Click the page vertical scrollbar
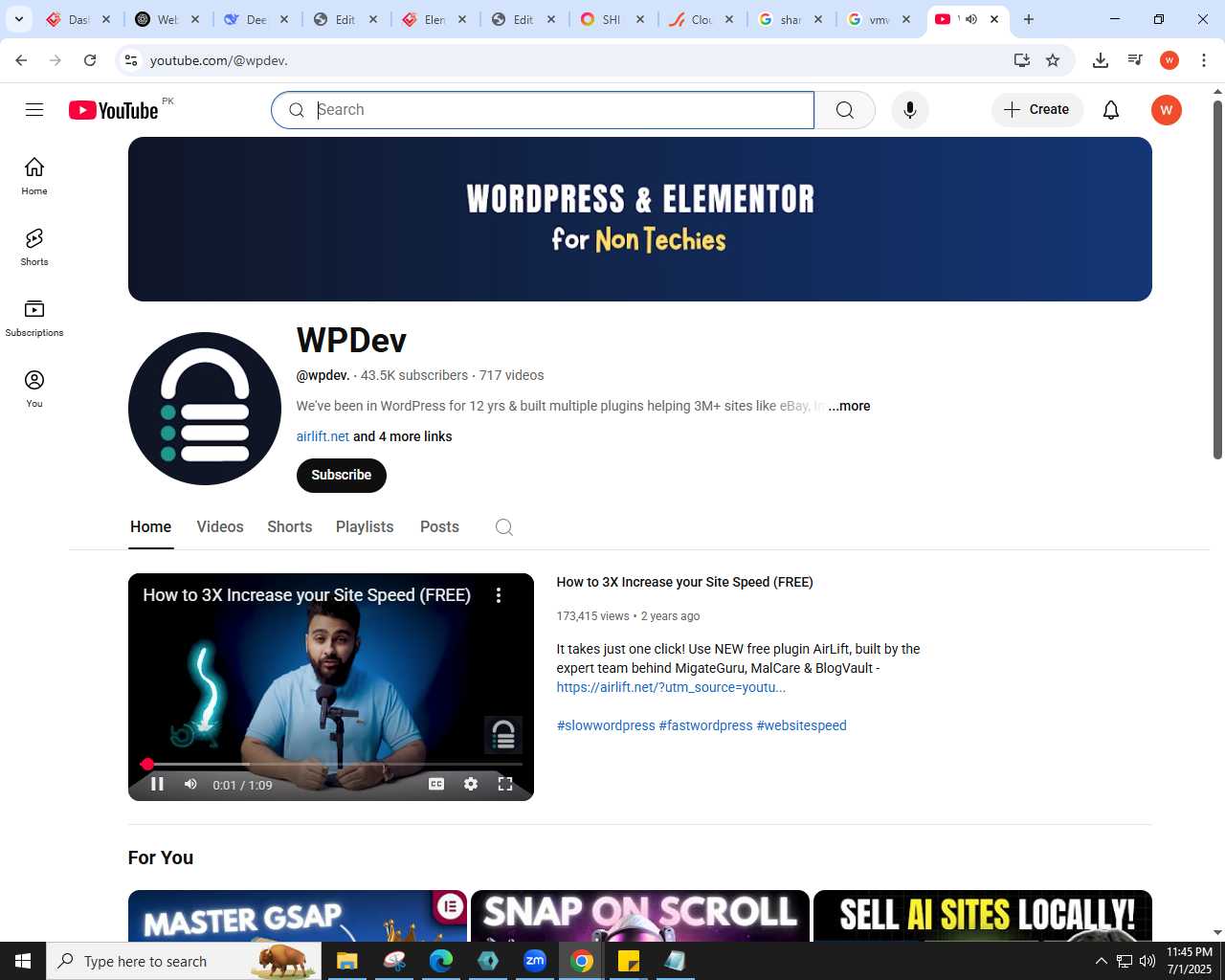Viewport: 1225px width, 980px height. 1217,279
